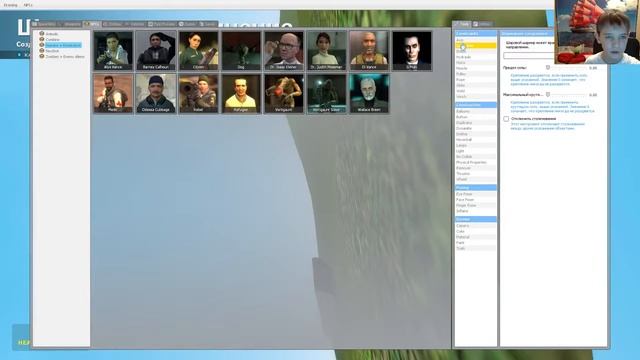Spawn the Vortigaunt NPC

coord(284,93)
